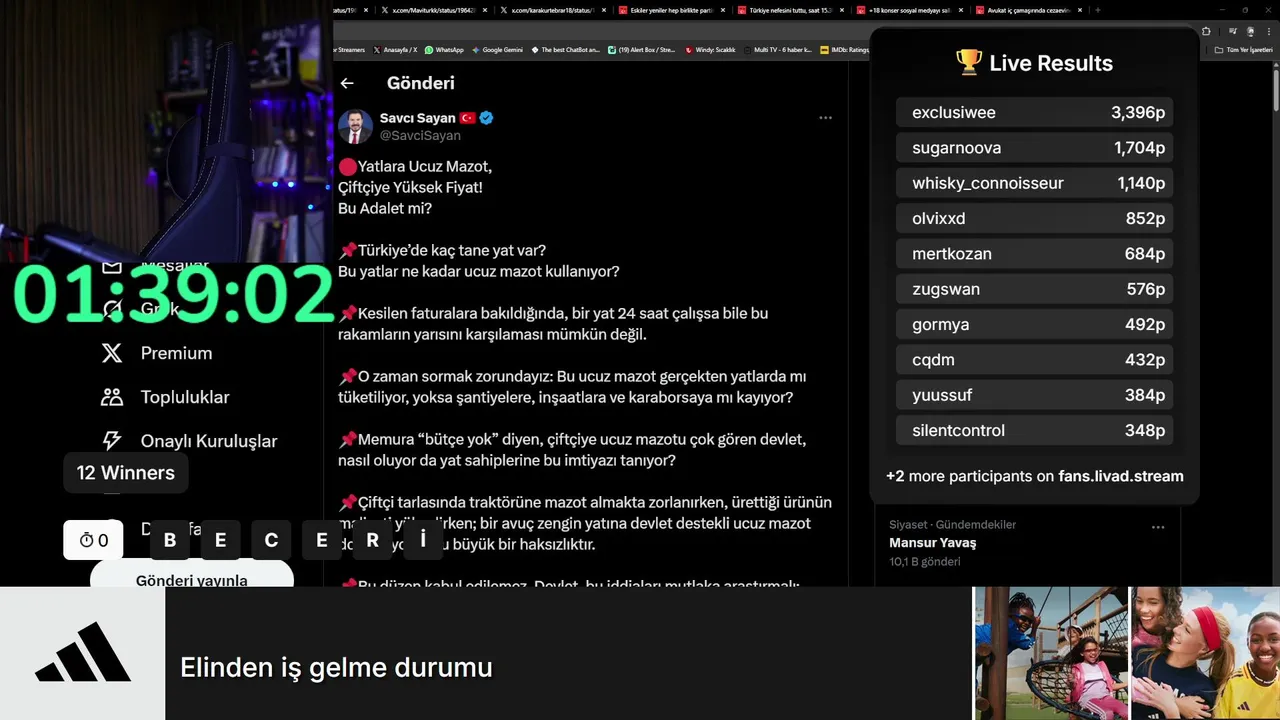Open Grok in the X sidebar
Image resolution: width=1280 pixels, height=720 pixels.
[x=160, y=309]
